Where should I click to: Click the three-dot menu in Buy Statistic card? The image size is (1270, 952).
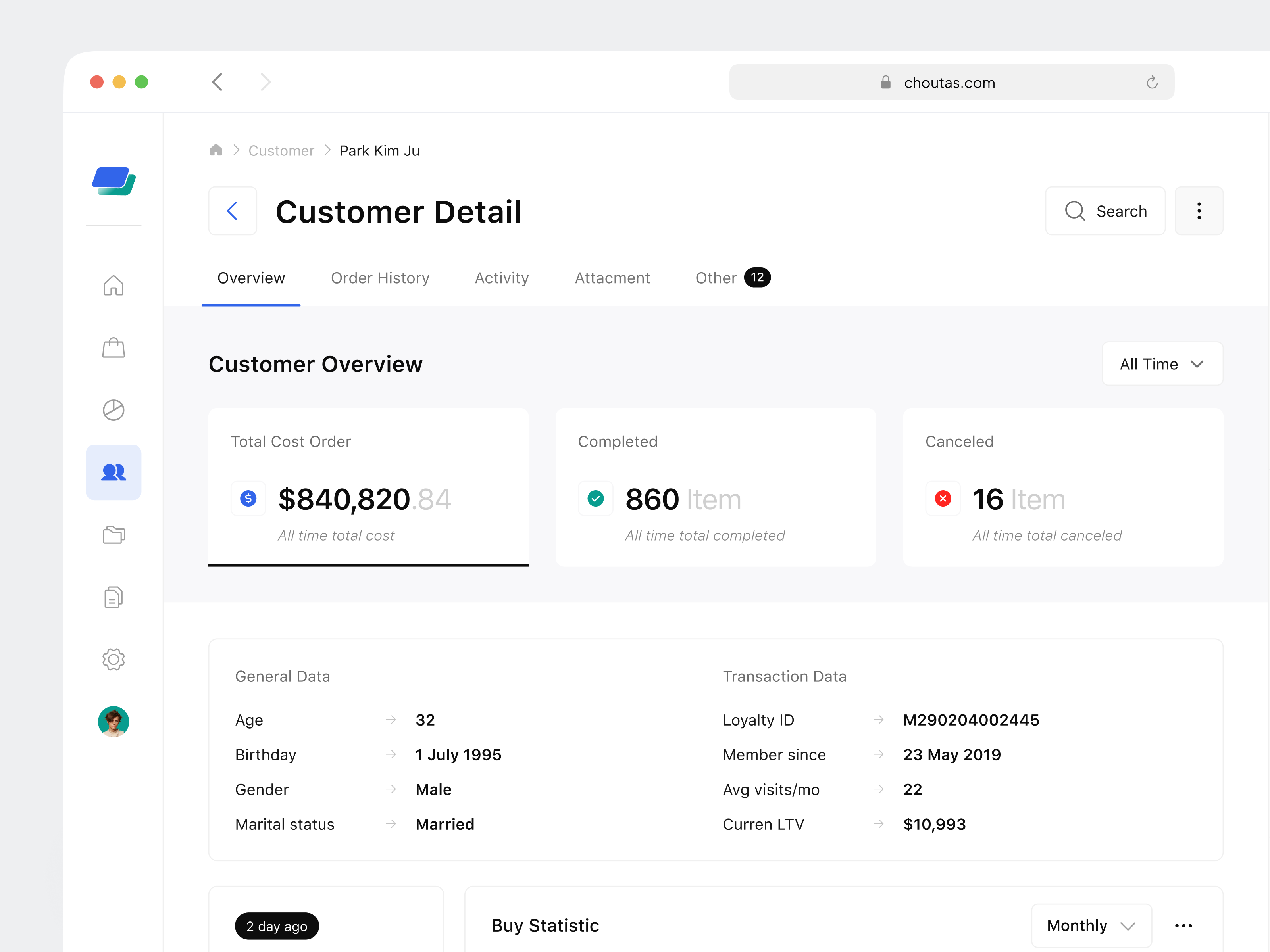pos(1183,925)
